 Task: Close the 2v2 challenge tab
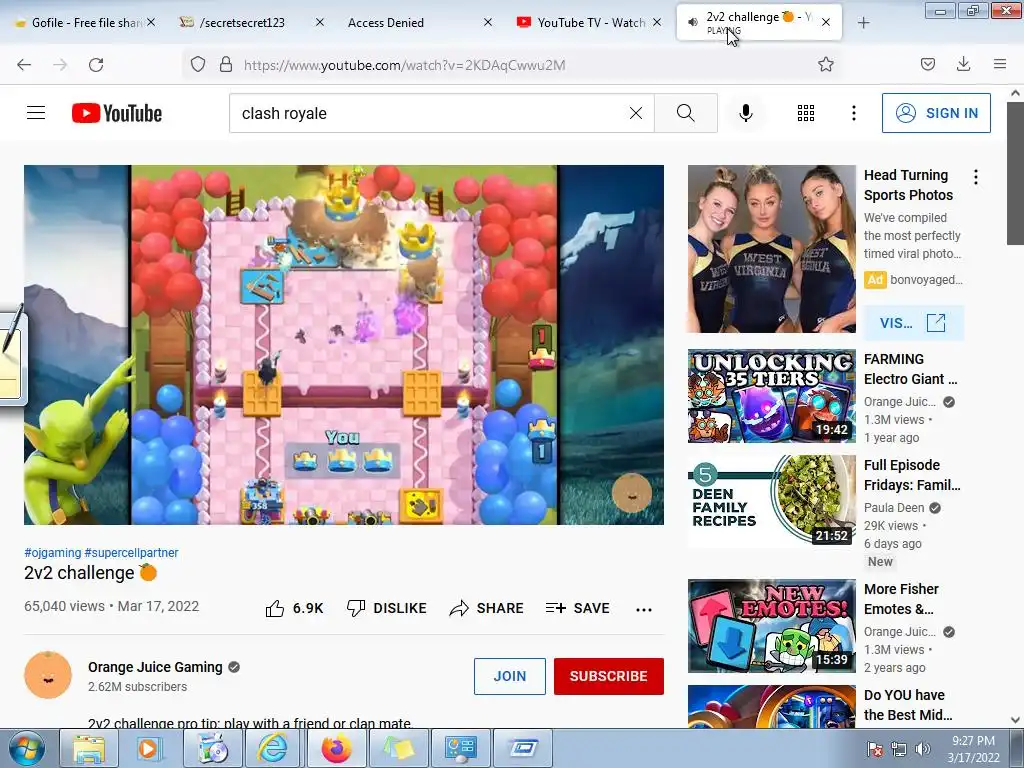pos(825,22)
